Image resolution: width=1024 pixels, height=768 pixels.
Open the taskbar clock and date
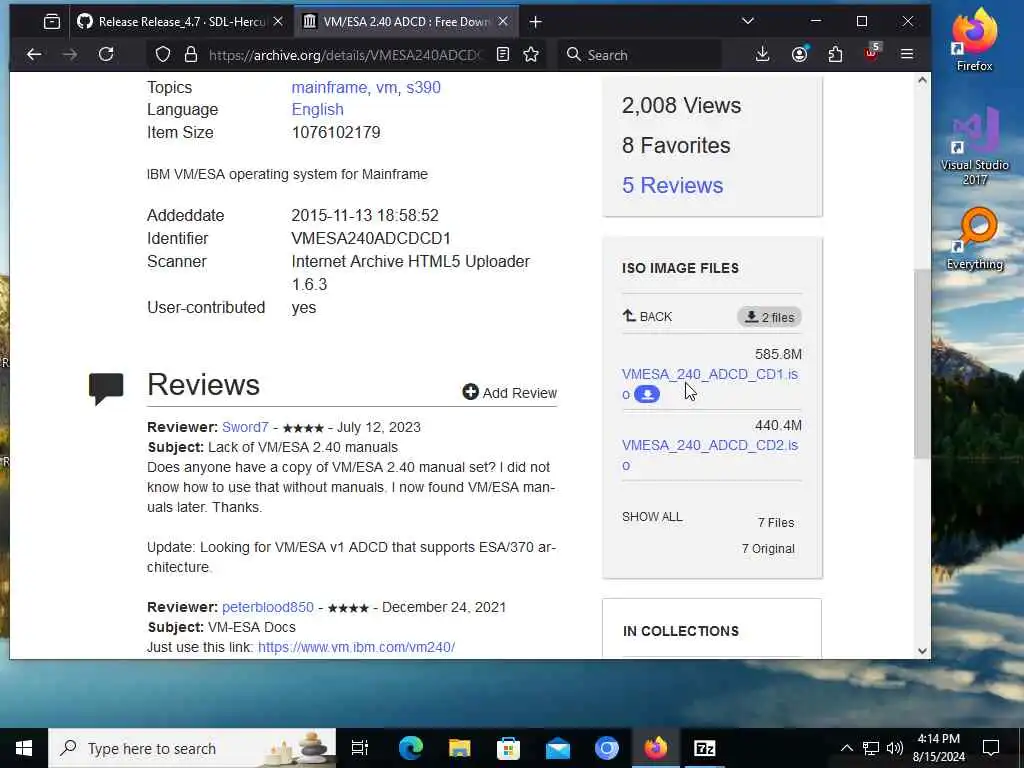coord(938,748)
